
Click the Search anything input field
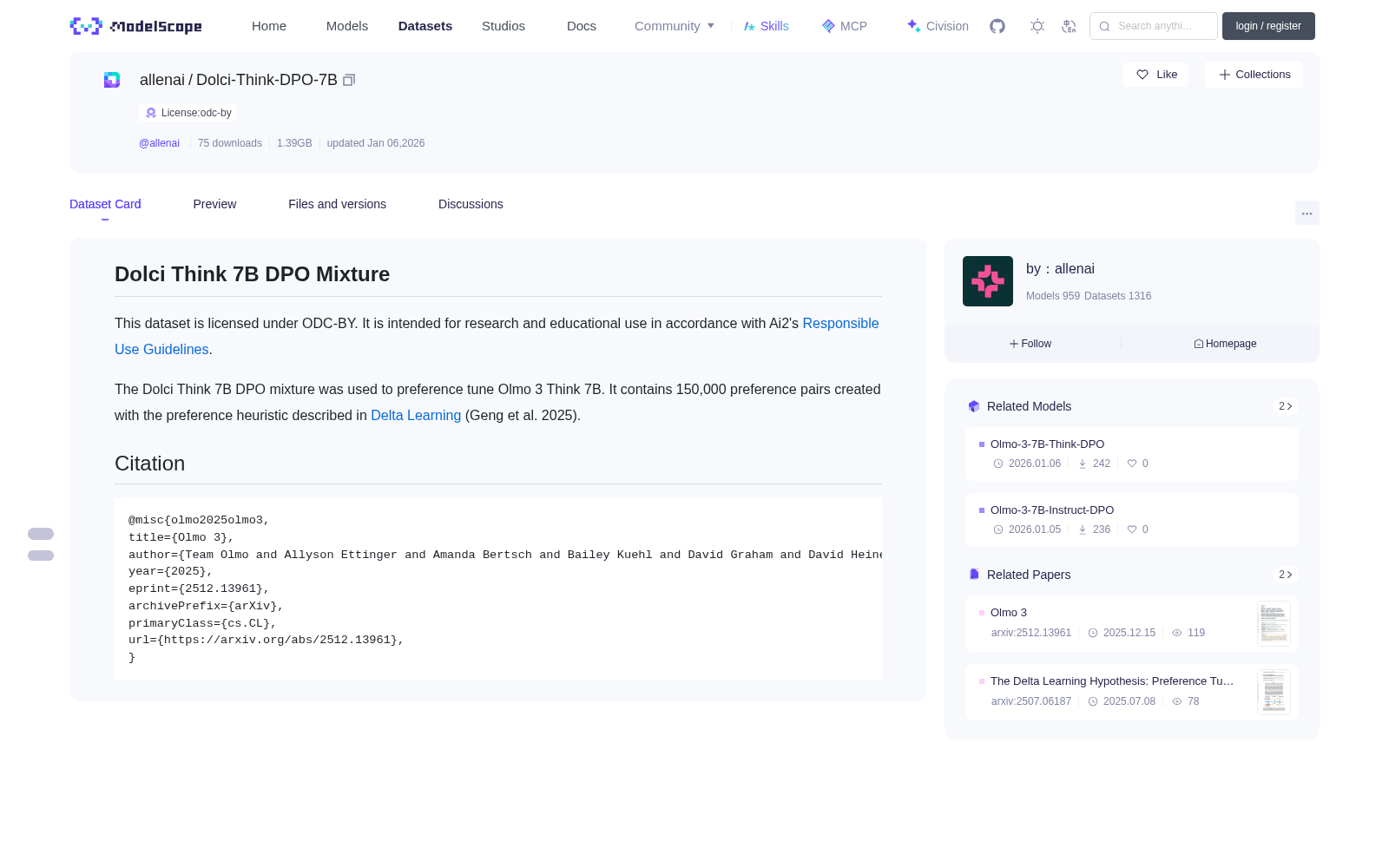[x=1154, y=26]
